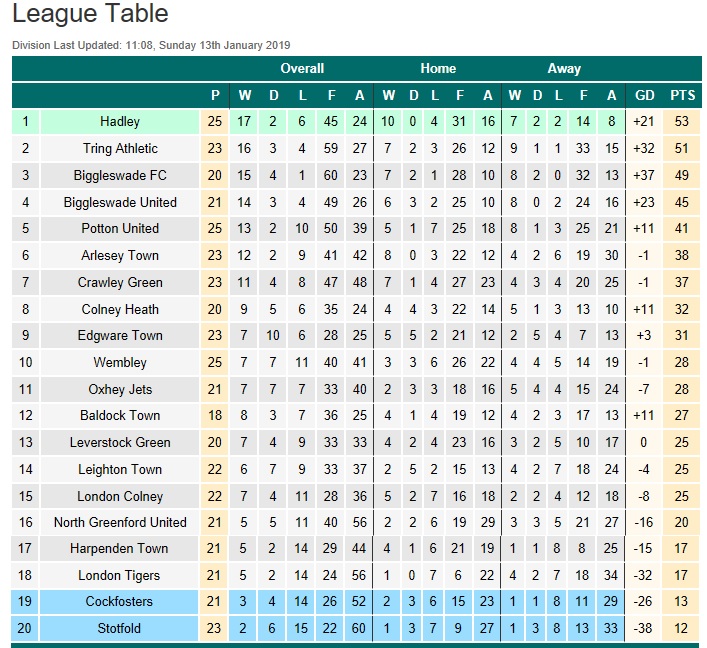Click the League Table heading

pos(90,14)
